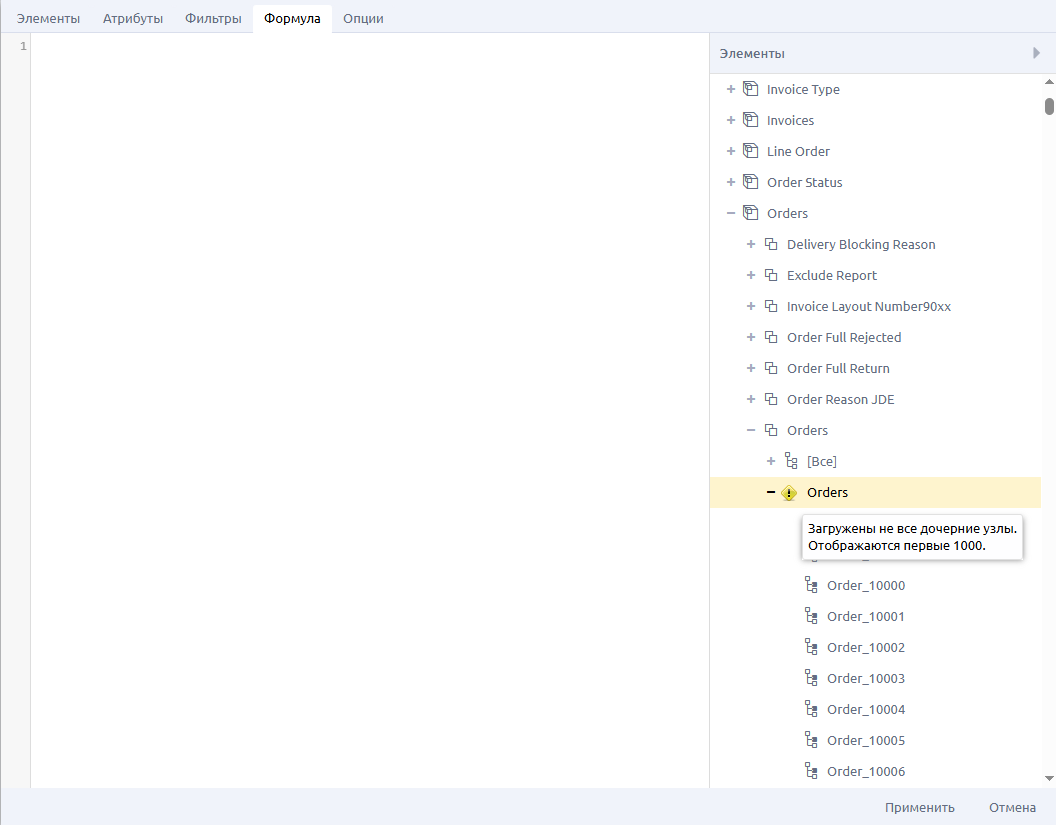Viewport: 1056px width, 825px height.
Task: Click the [Все] level icon
Action: (x=791, y=461)
